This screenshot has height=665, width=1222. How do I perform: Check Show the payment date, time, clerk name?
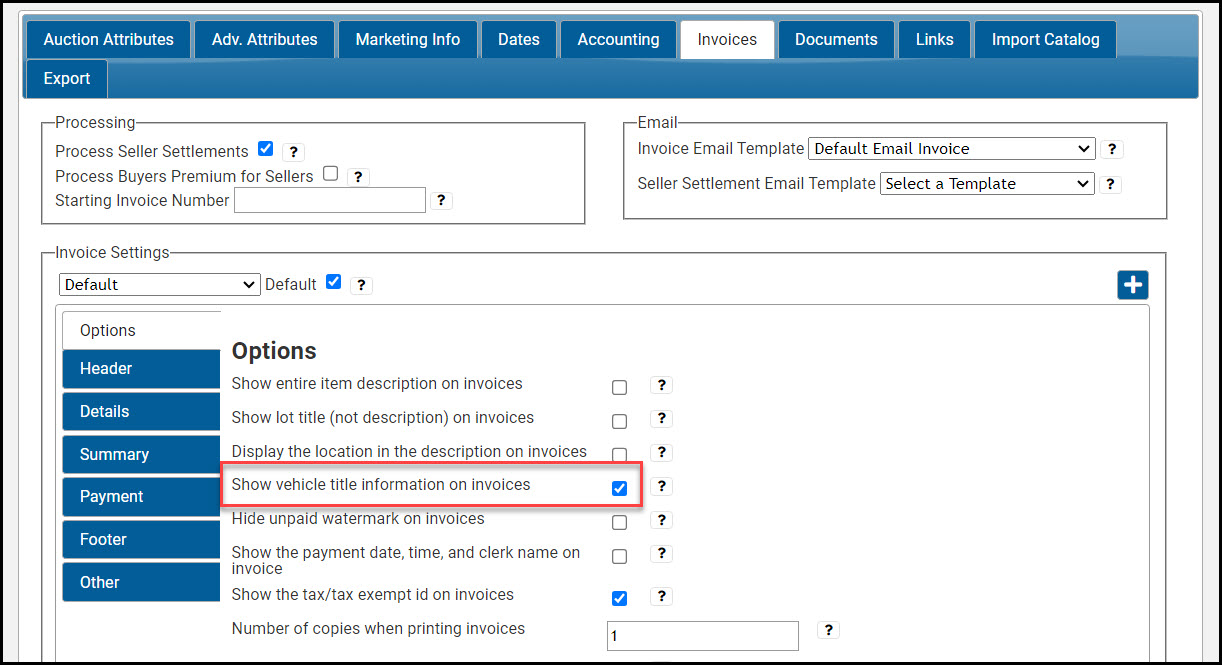(620, 557)
